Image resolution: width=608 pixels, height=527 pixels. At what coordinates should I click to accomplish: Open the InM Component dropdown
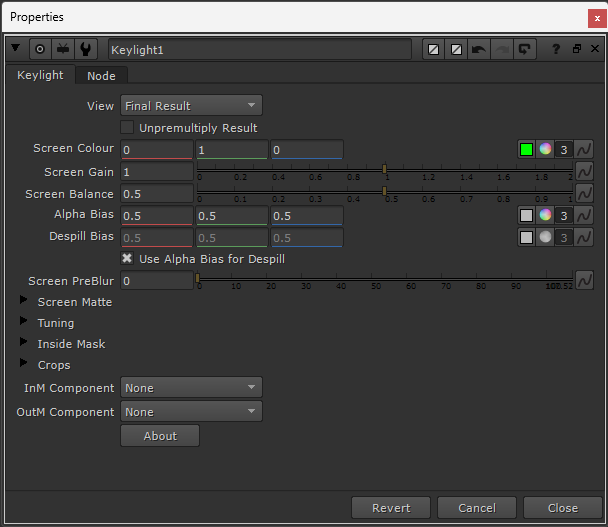(x=191, y=387)
